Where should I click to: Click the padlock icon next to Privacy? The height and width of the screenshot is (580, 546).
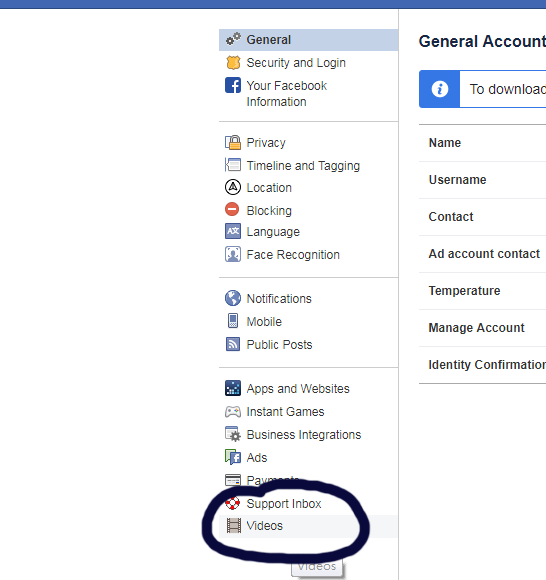(233, 142)
